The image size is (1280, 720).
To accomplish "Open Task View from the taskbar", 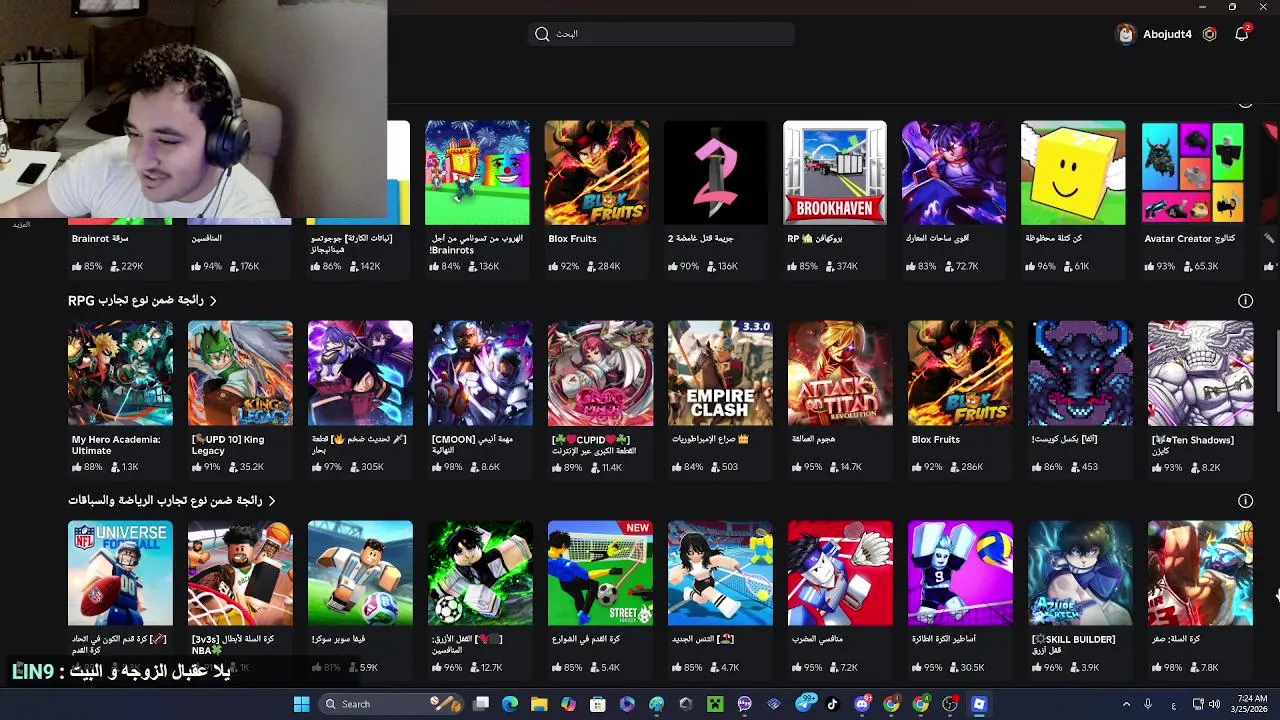I will pos(481,704).
